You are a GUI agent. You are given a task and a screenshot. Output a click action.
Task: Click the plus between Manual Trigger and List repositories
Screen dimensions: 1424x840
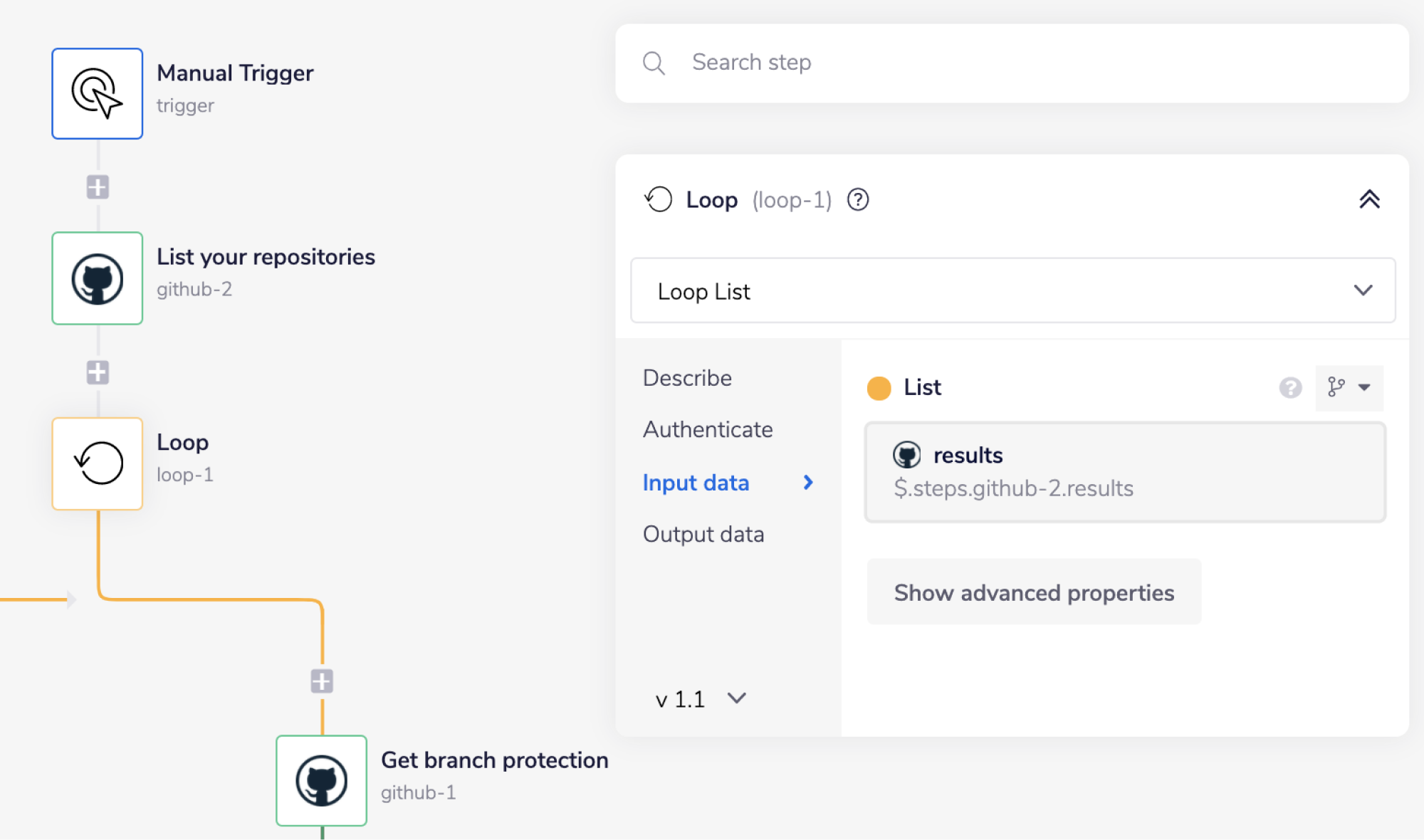click(98, 187)
